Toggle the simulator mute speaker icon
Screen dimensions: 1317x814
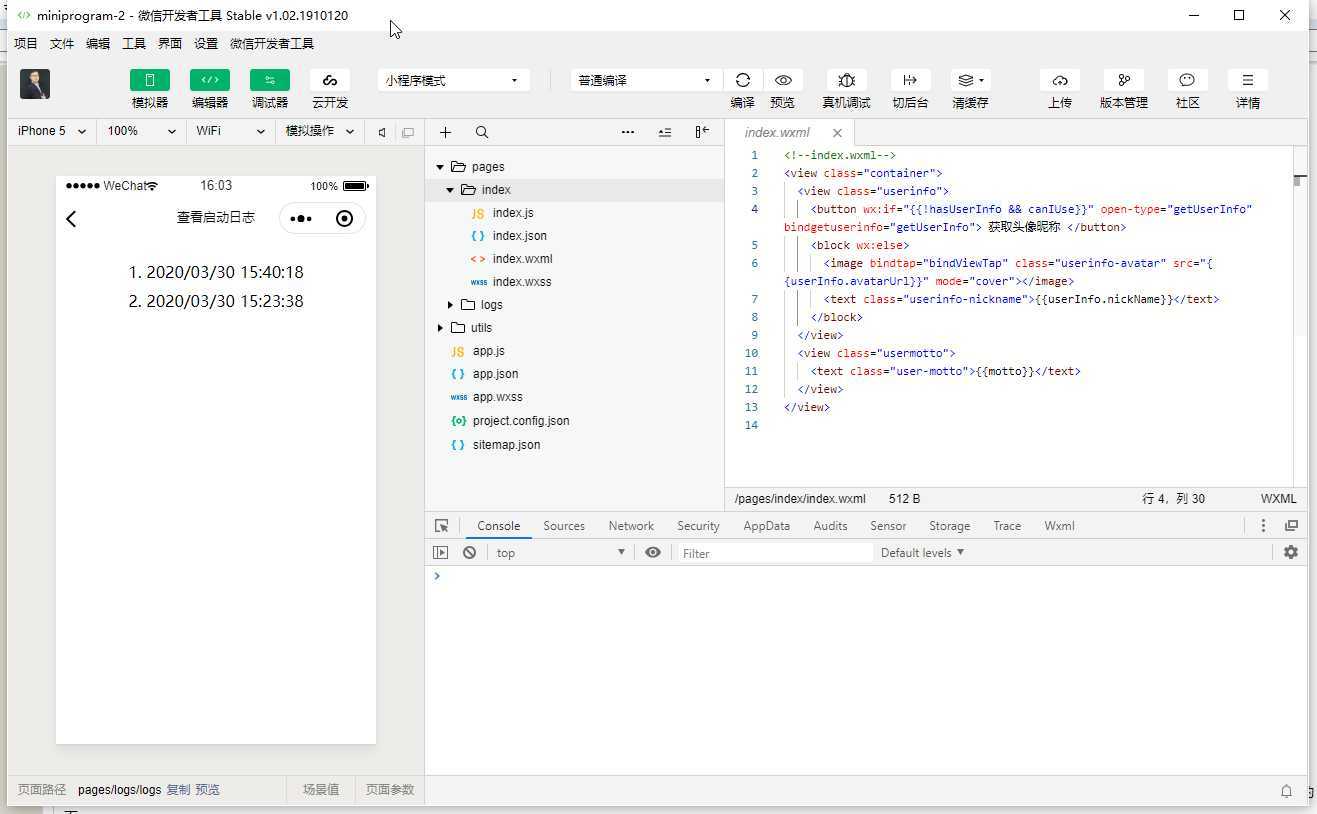[x=382, y=132]
